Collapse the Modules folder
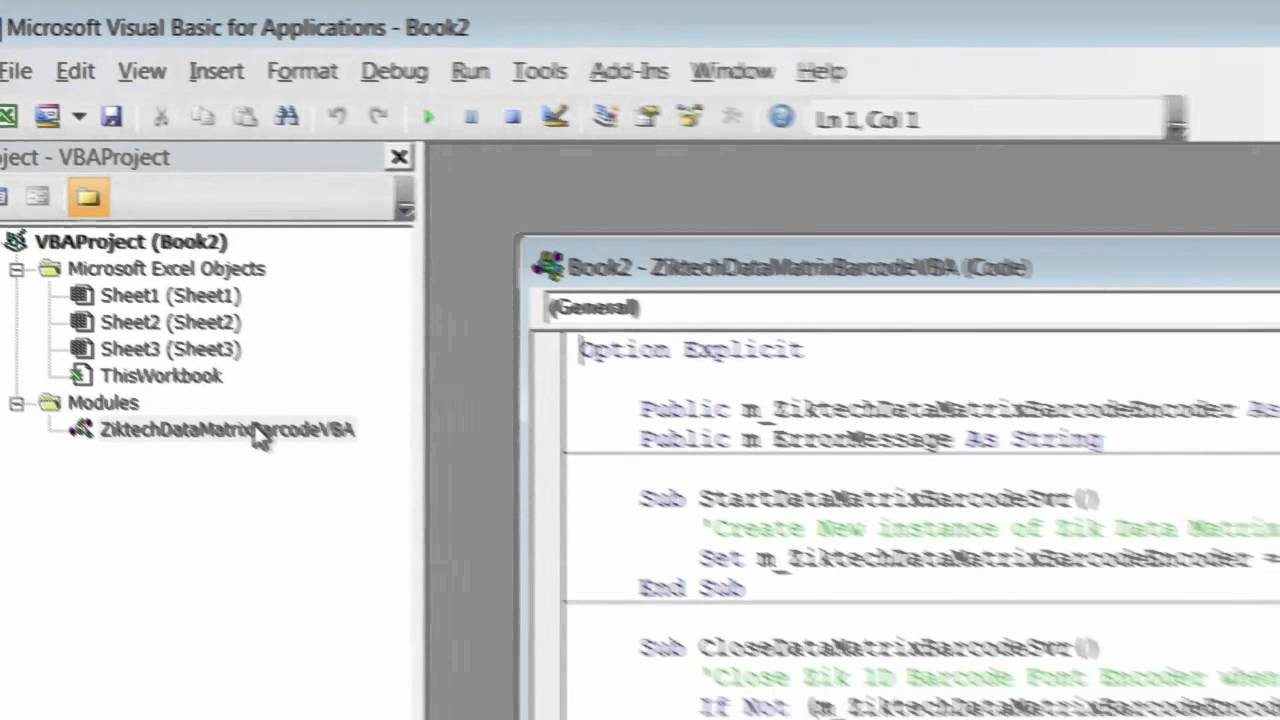 pos(16,403)
